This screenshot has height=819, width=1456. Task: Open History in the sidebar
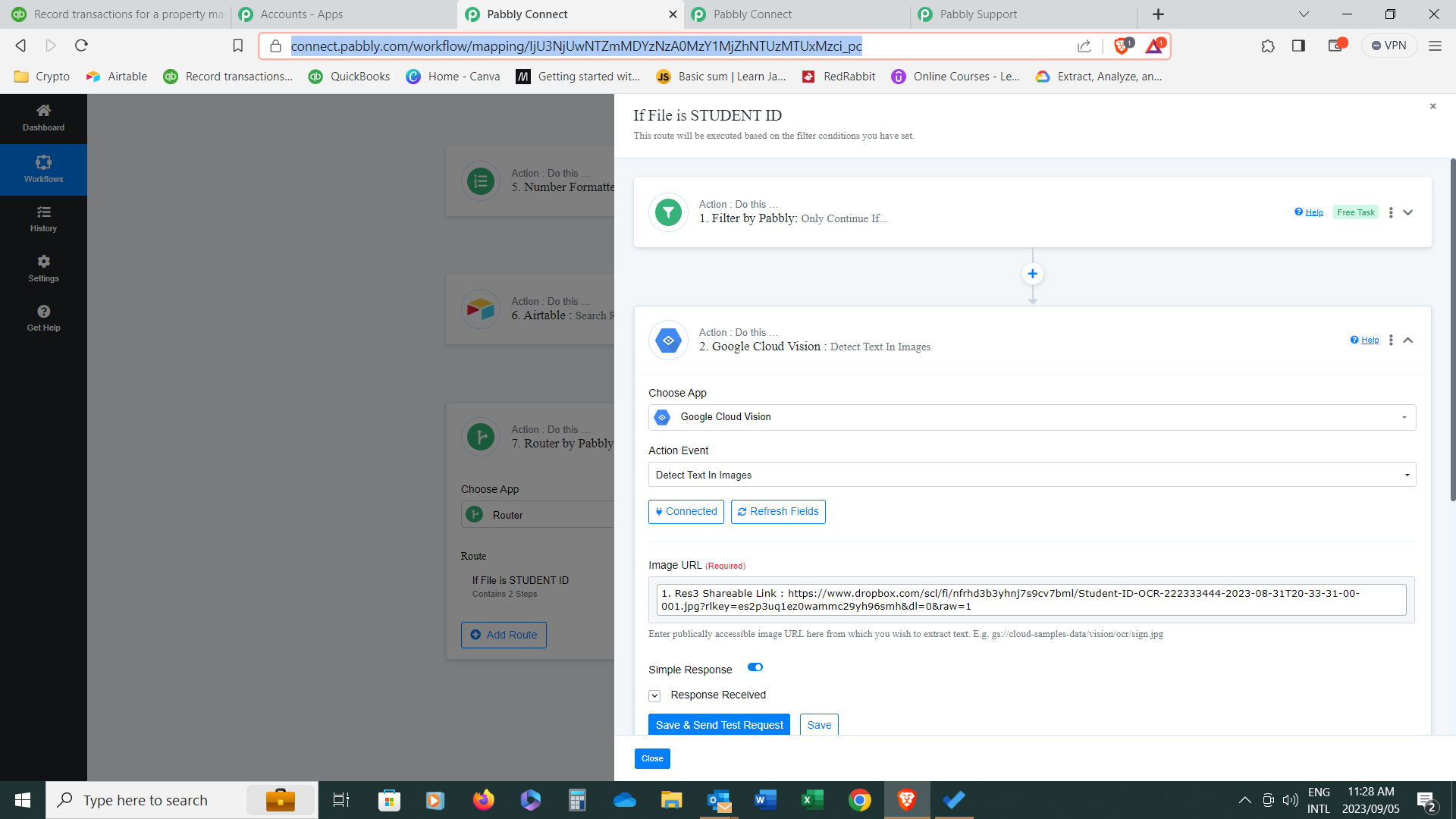tap(43, 218)
